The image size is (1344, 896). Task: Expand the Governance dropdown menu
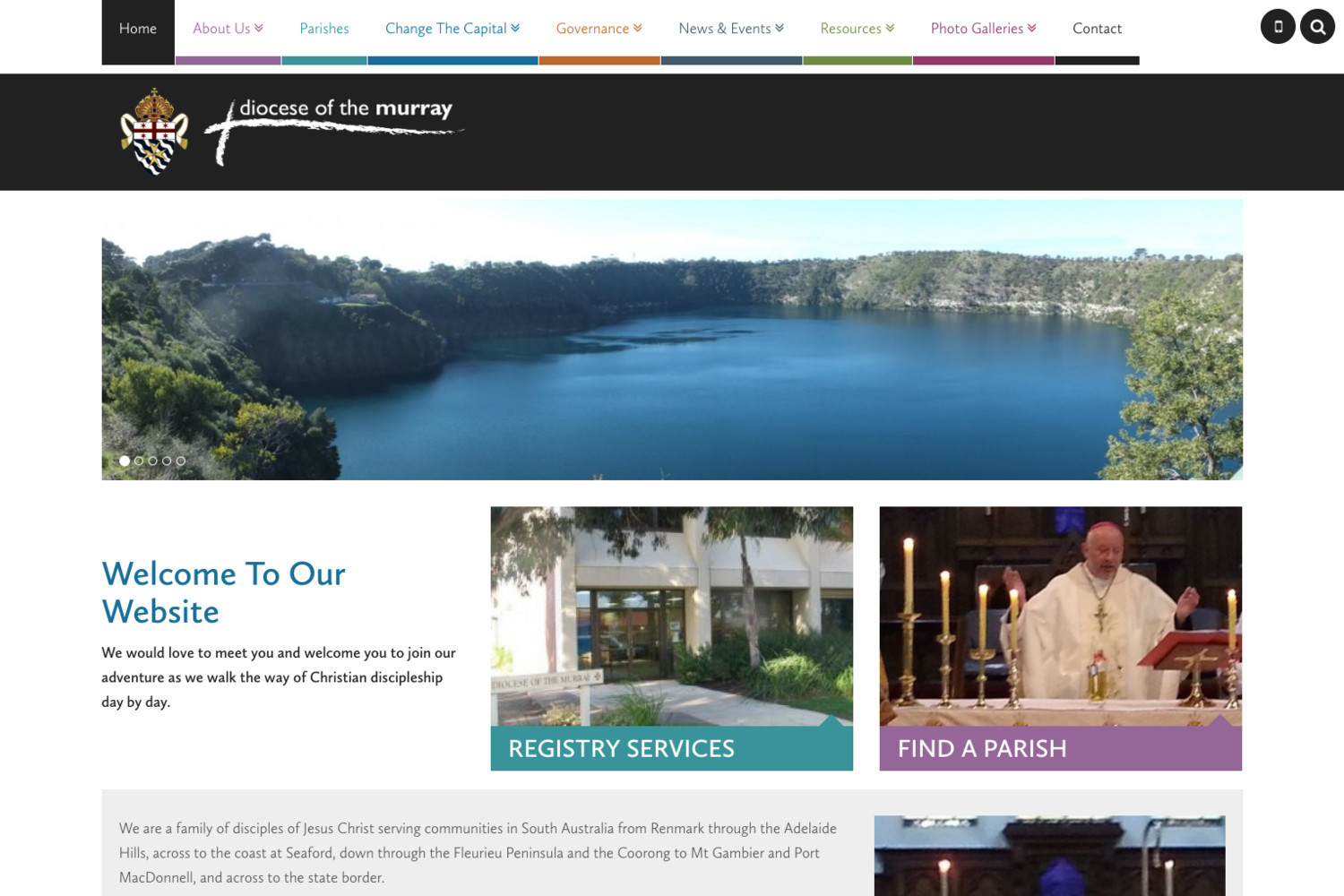click(x=599, y=29)
